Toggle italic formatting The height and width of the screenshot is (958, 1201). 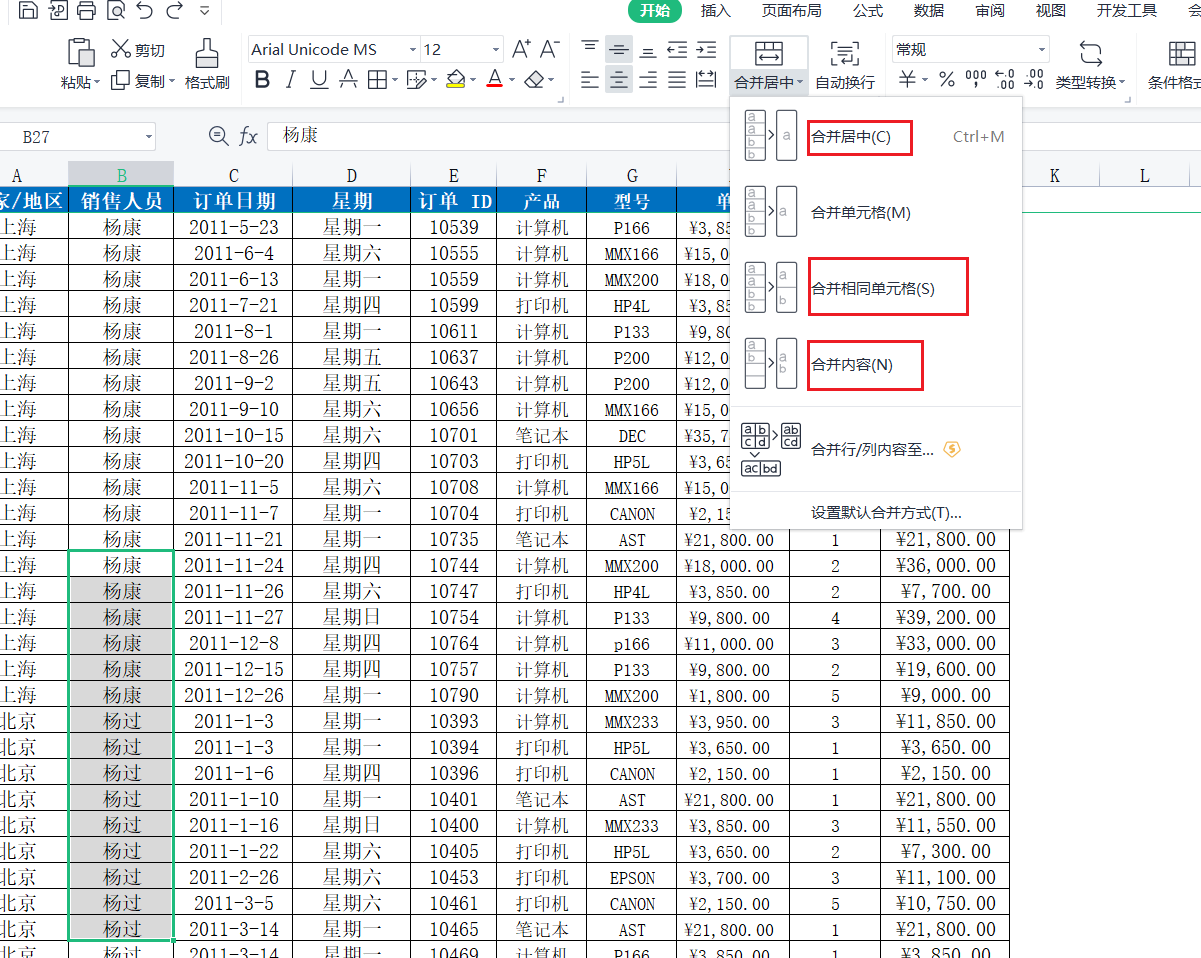[x=291, y=80]
